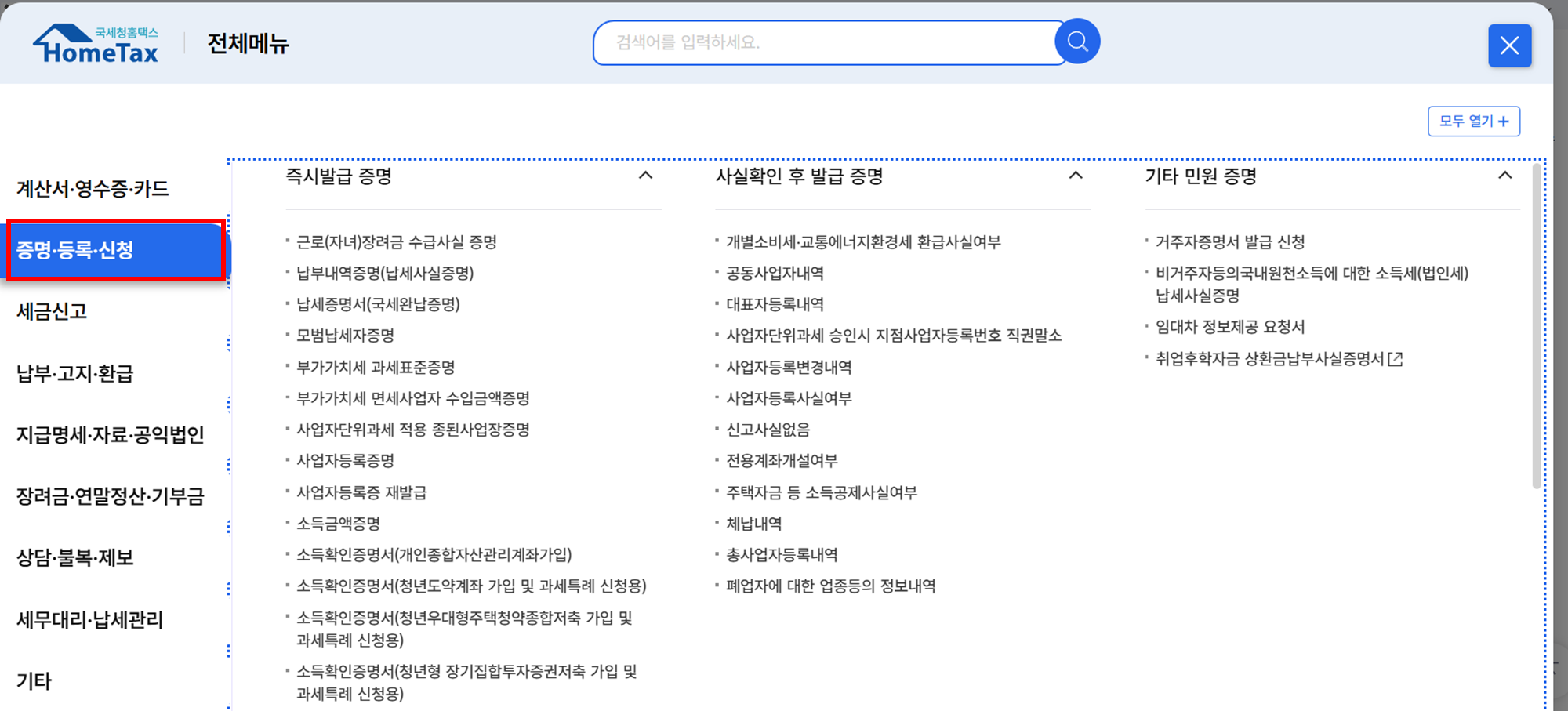1568x711 pixels.
Task: Open 공동사업자내역 link
Action: [x=775, y=274]
